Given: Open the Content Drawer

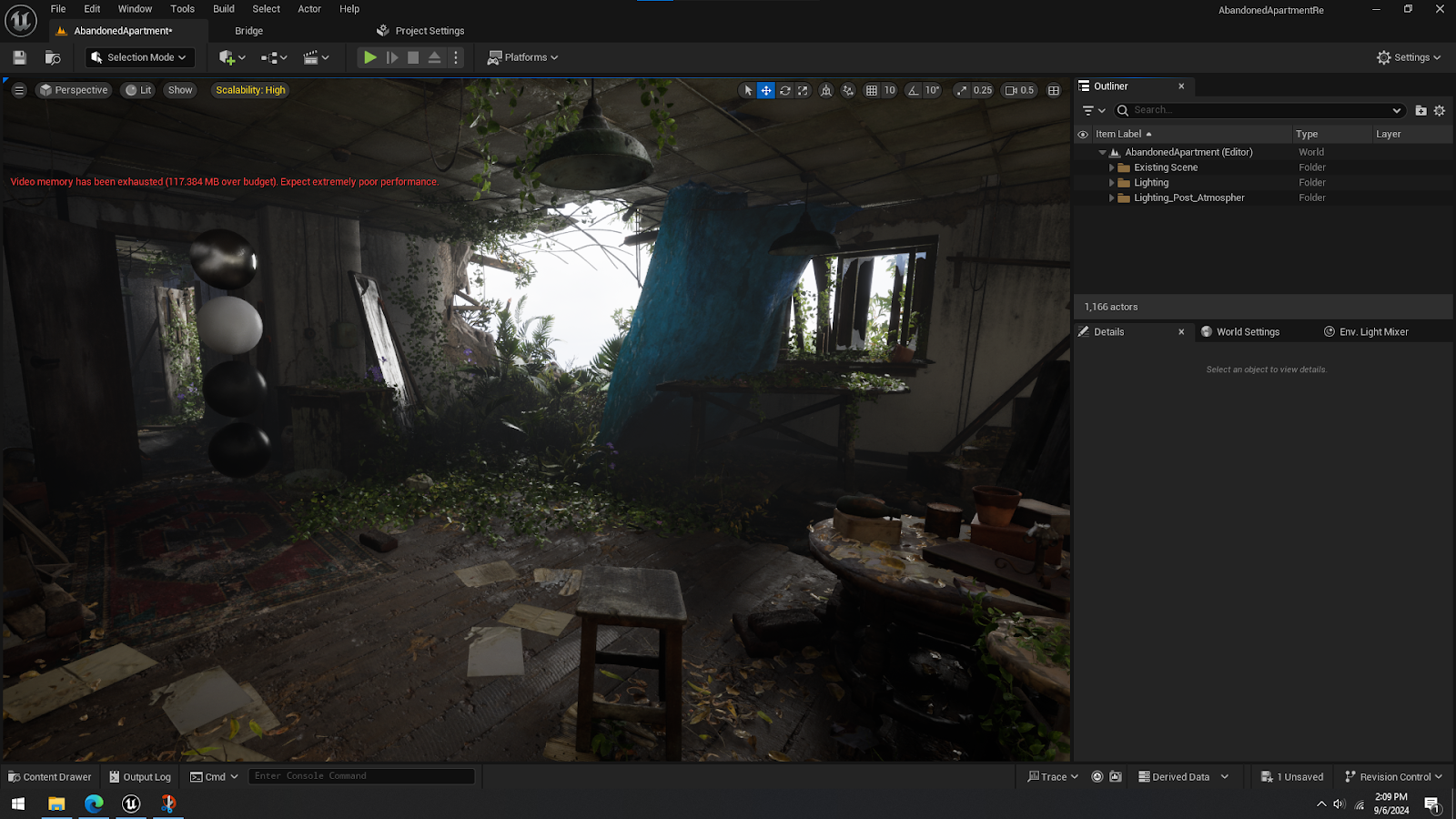Looking at the screenshot, I should pos(50,777).
